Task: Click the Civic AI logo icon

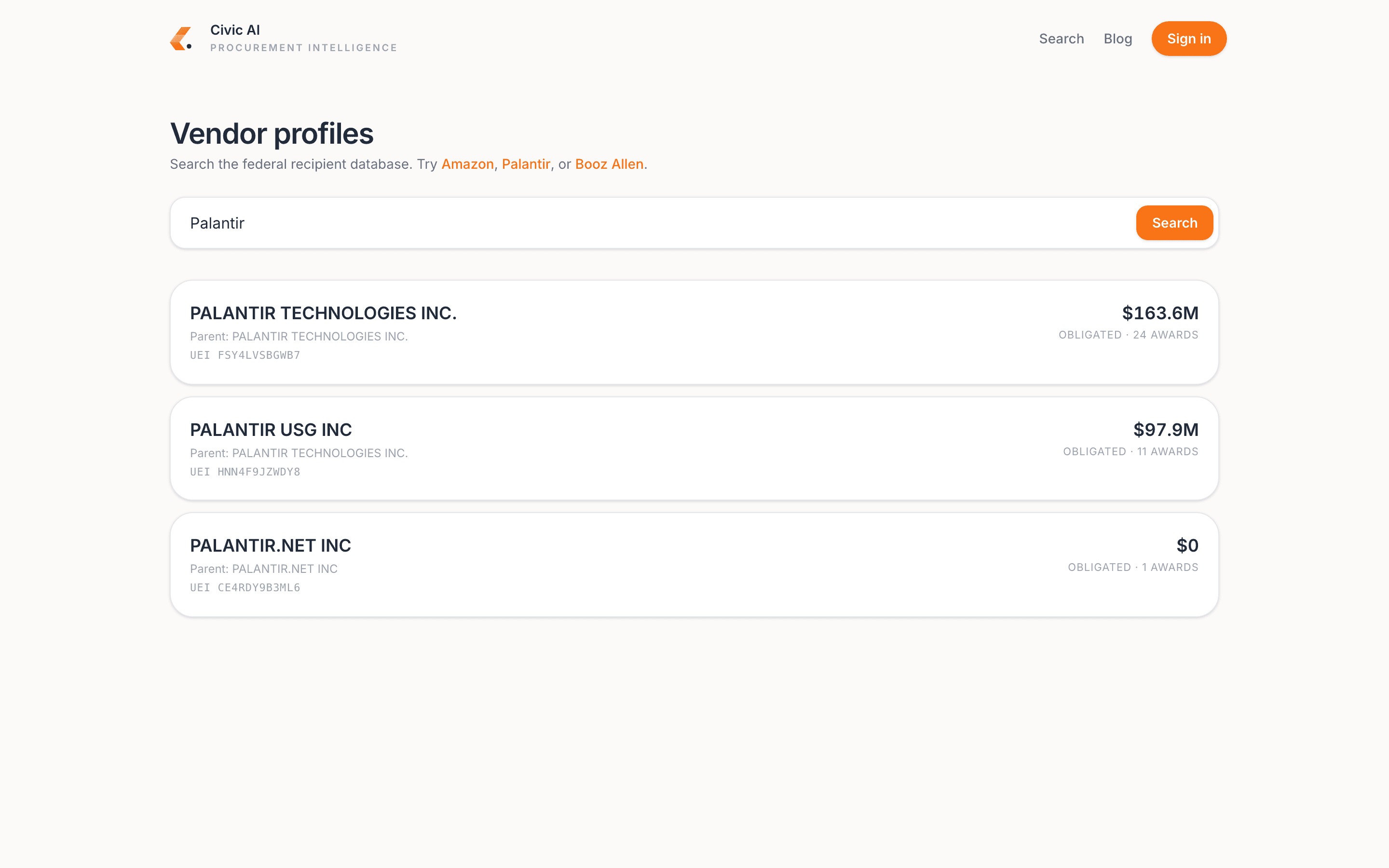Action: [x=181, y=39]
